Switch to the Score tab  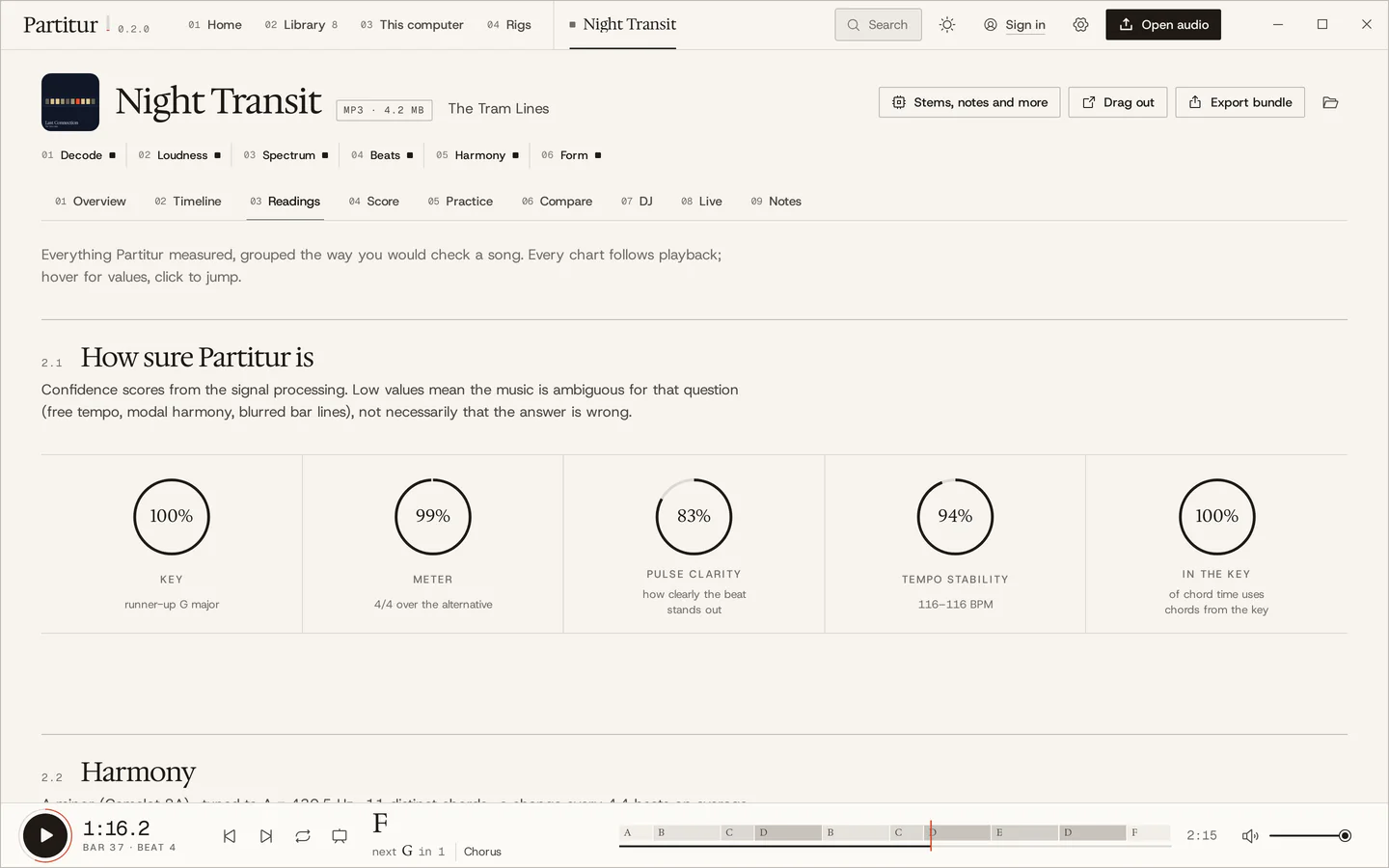click(x=374, y=202)
